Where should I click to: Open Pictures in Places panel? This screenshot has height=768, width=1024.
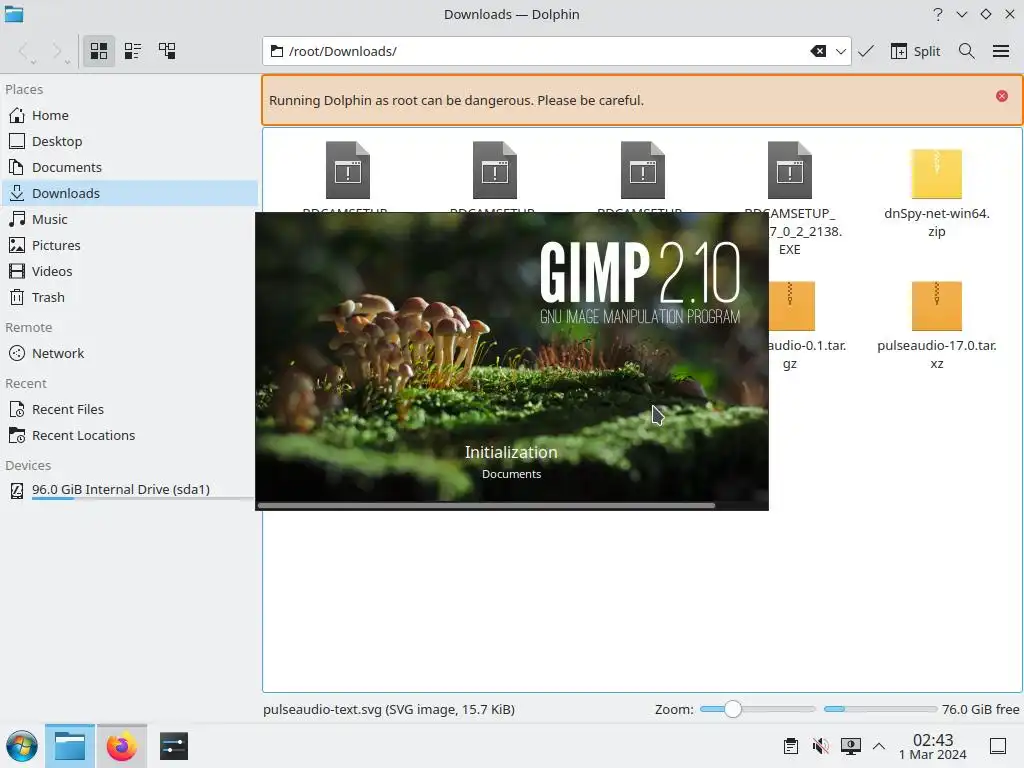pos(129,246)
